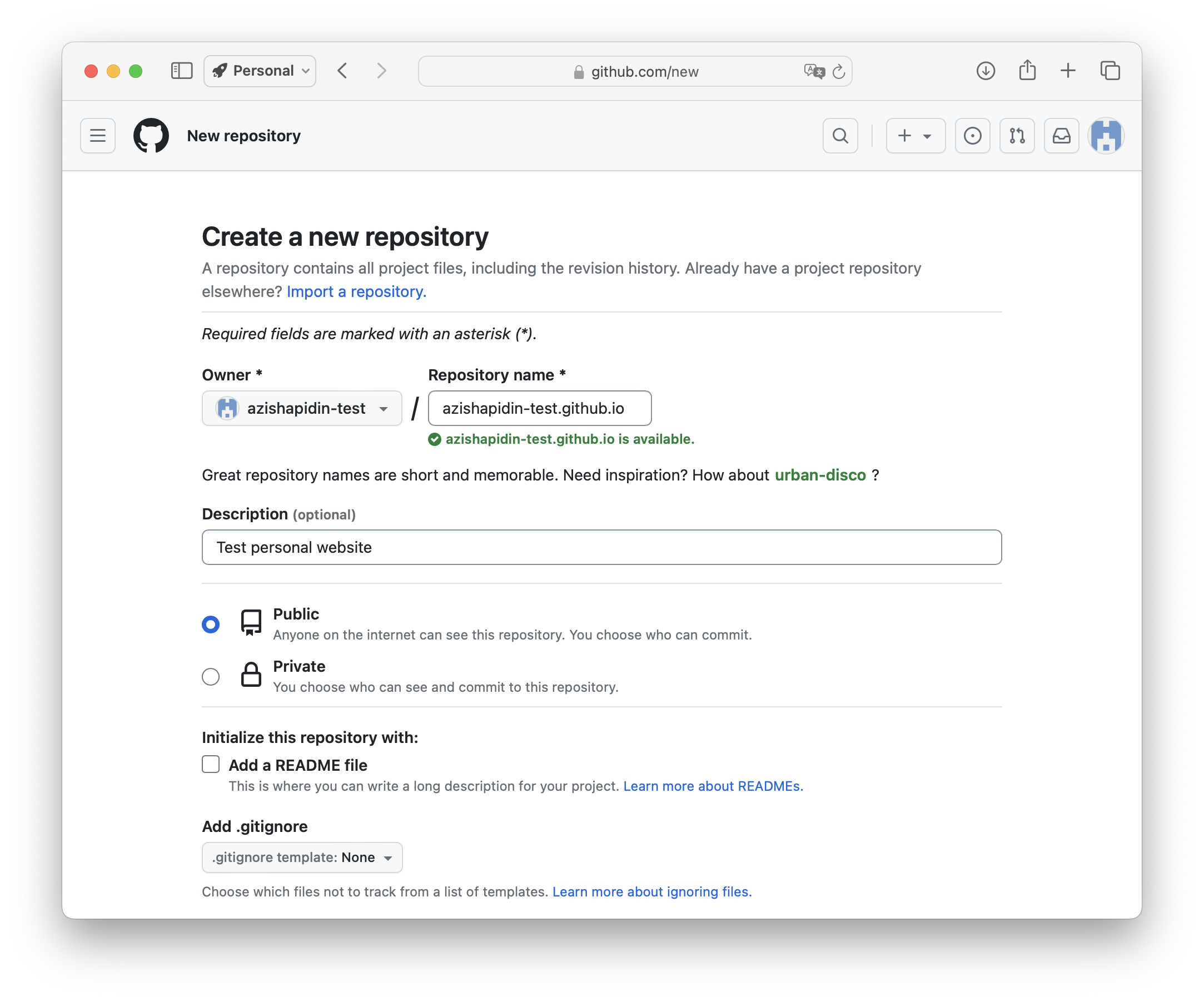Select the Private visibility radio button
This screenshot has height=1001, width=1204.
[211, 676]
